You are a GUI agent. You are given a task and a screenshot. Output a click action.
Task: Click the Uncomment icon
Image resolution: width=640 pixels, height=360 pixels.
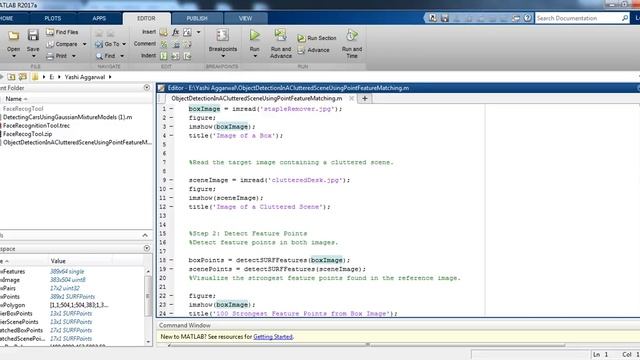pos(176,44)
